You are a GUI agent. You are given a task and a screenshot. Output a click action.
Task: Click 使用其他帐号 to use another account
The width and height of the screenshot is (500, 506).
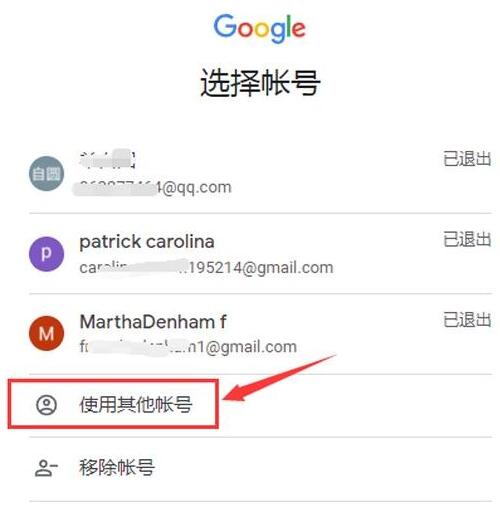pyautogui.click(x=136, y=405)
